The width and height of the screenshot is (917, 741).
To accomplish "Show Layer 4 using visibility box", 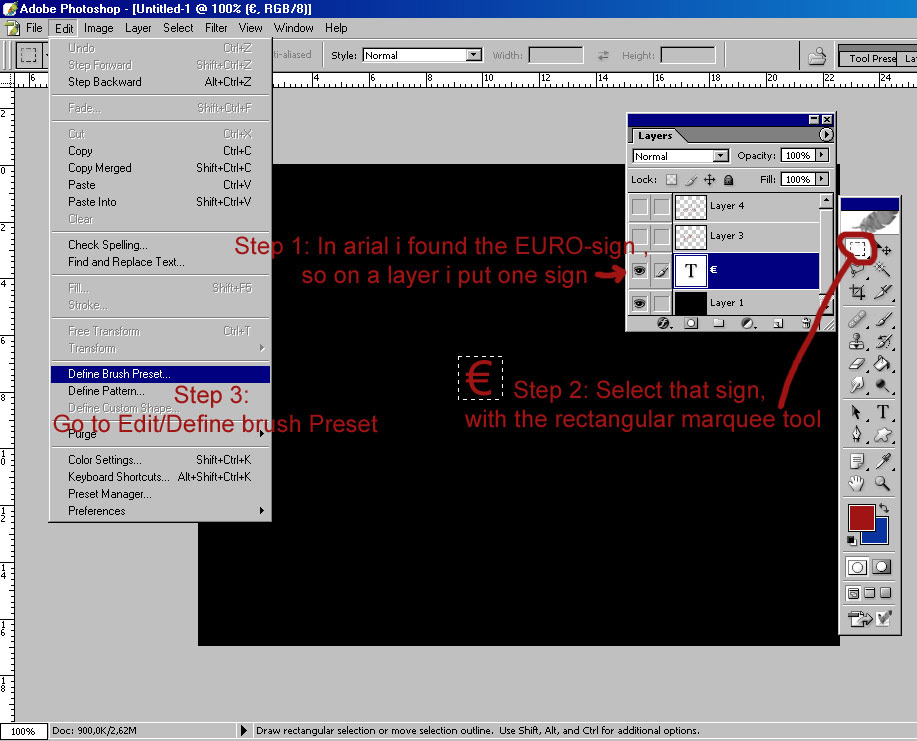I will (x=638, y=206).
